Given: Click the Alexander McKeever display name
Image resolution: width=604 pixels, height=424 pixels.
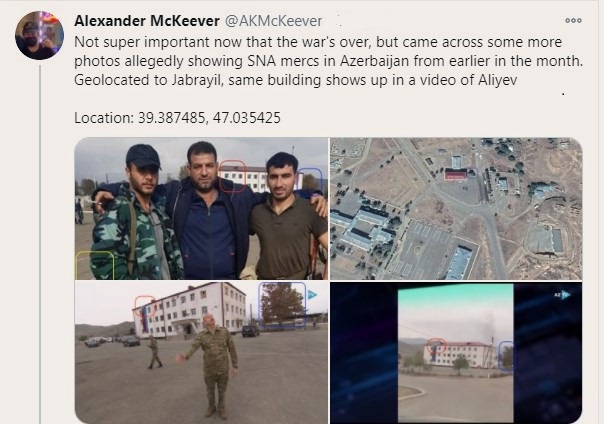Looking at the screenshot, I should point(147,21).
